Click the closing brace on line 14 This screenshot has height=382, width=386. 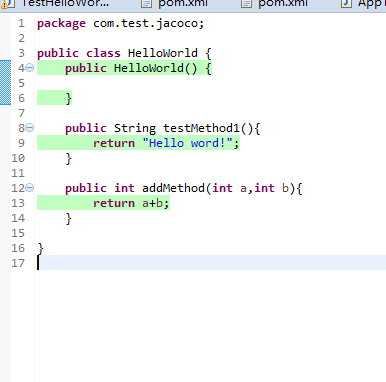click(x=69, y=218)
